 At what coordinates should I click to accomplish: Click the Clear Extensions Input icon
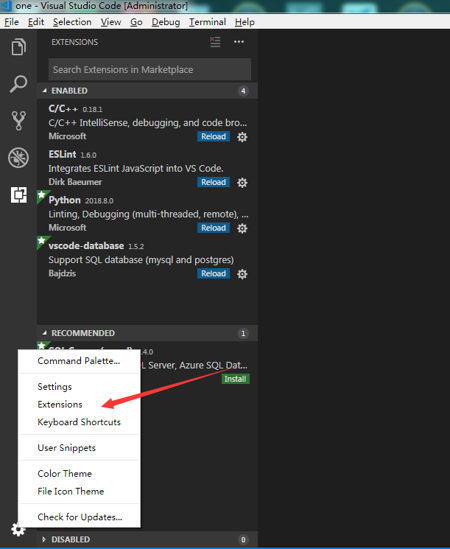(x=215, y=42)
